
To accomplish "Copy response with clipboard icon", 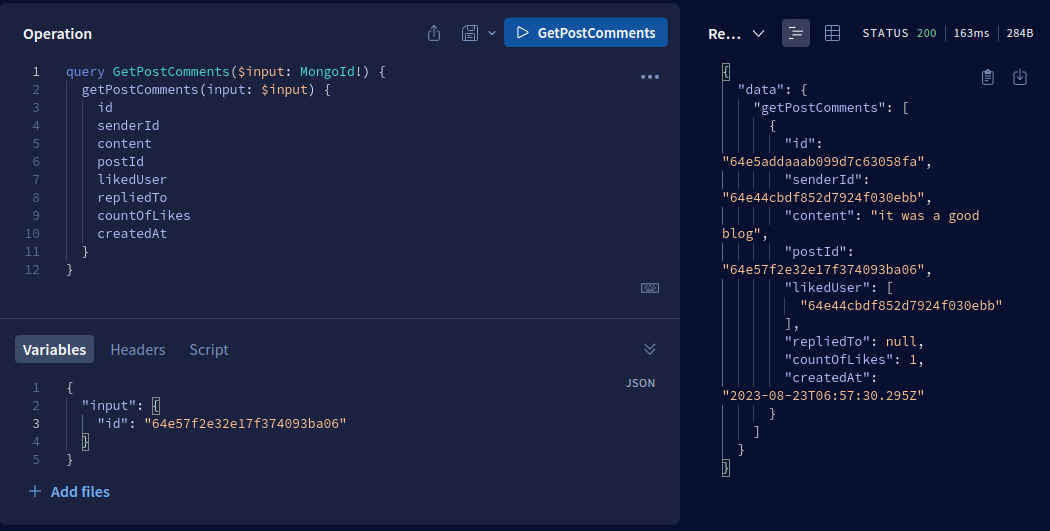I will (x=988, y=77).
